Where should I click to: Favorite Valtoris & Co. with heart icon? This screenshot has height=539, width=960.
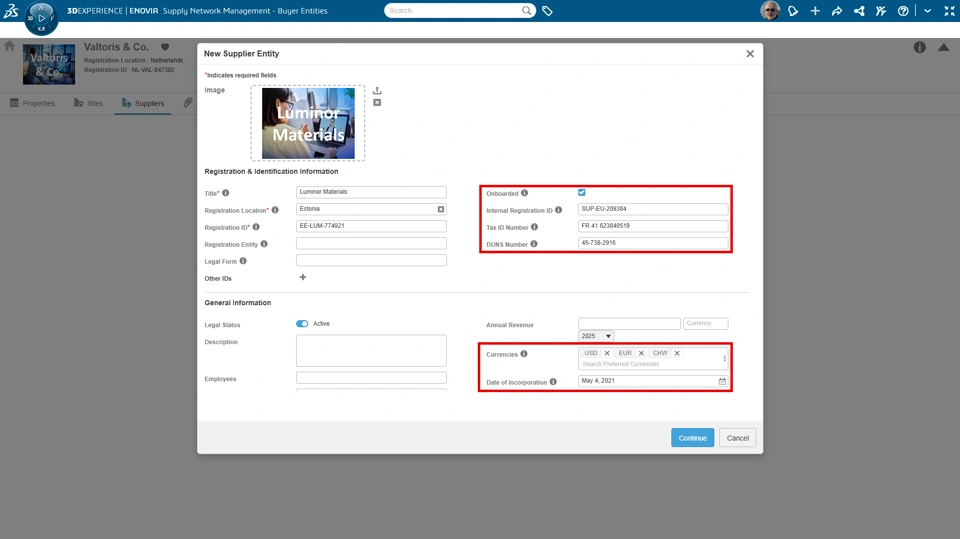165,47
